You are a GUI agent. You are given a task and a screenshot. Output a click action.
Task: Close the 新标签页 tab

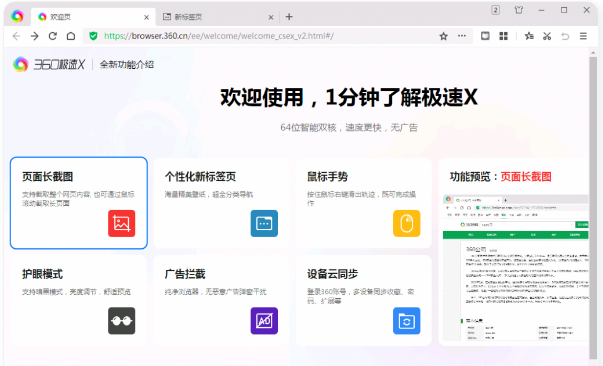271,17
